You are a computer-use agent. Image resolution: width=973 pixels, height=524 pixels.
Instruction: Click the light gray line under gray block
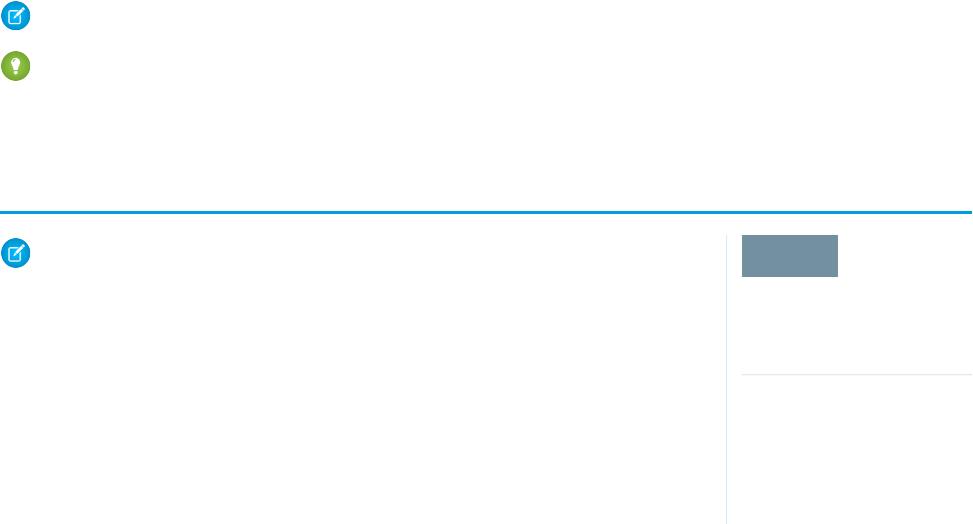coord(856,374)
